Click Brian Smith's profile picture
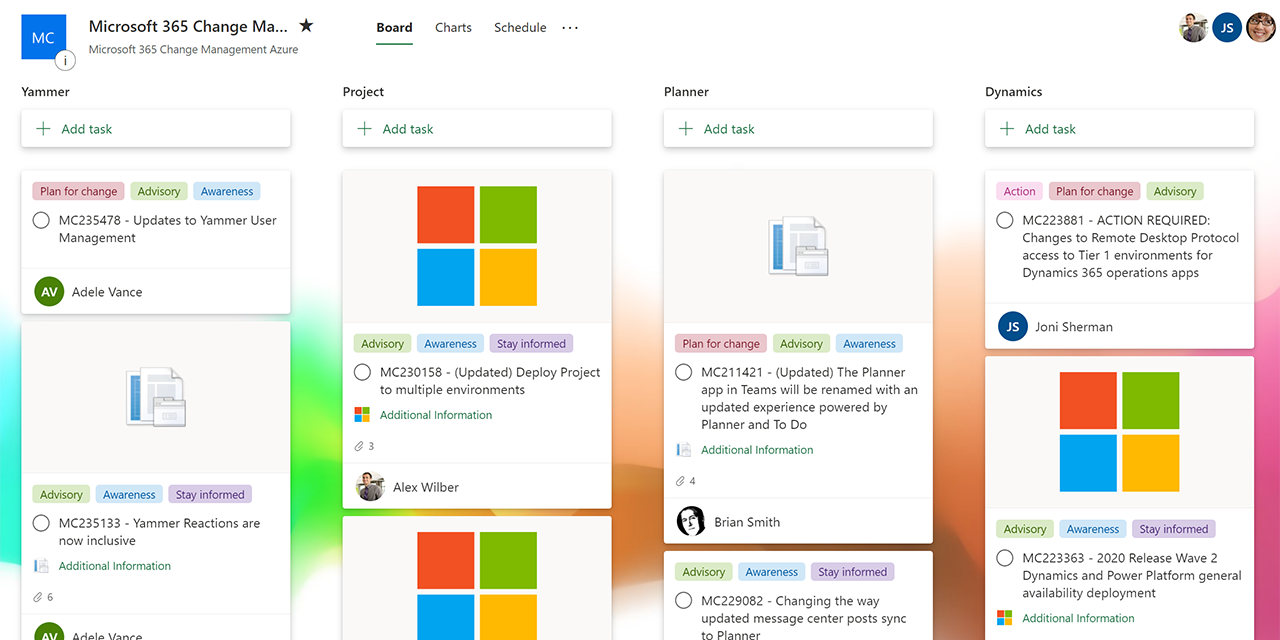This screenshot has width=1280, height=640. (691, 521)
